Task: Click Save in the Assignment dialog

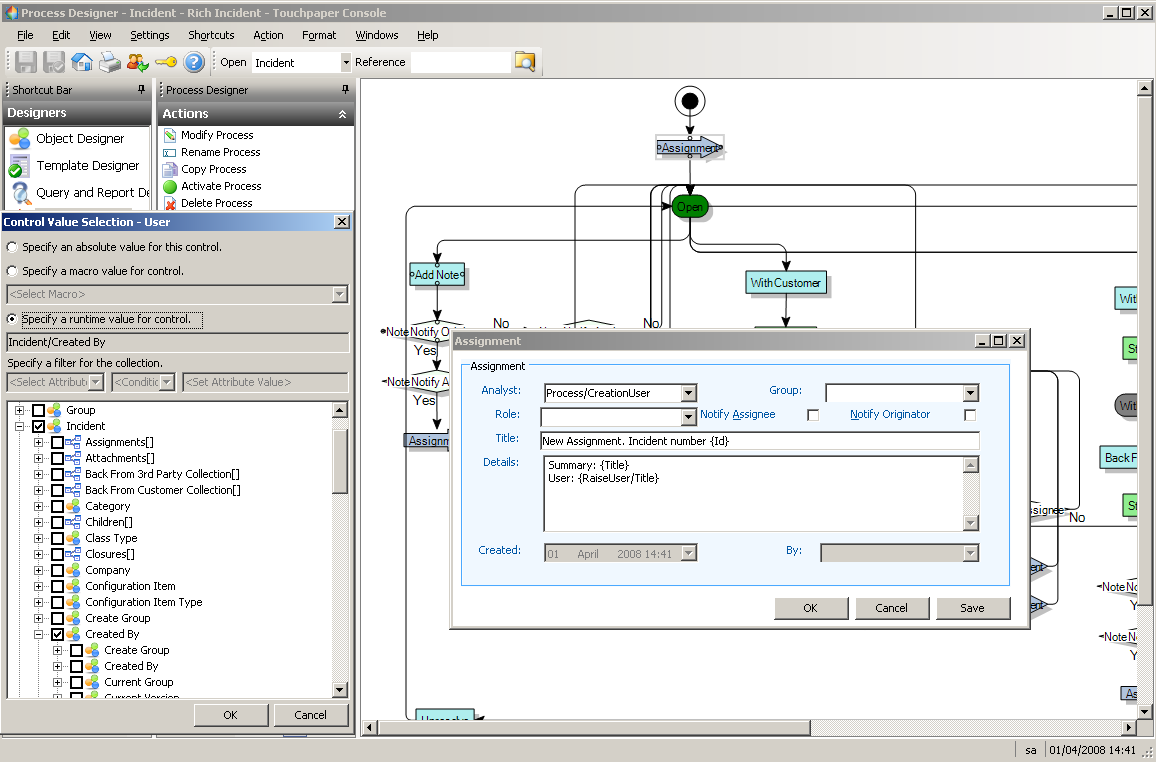Action: pos(972,608)
